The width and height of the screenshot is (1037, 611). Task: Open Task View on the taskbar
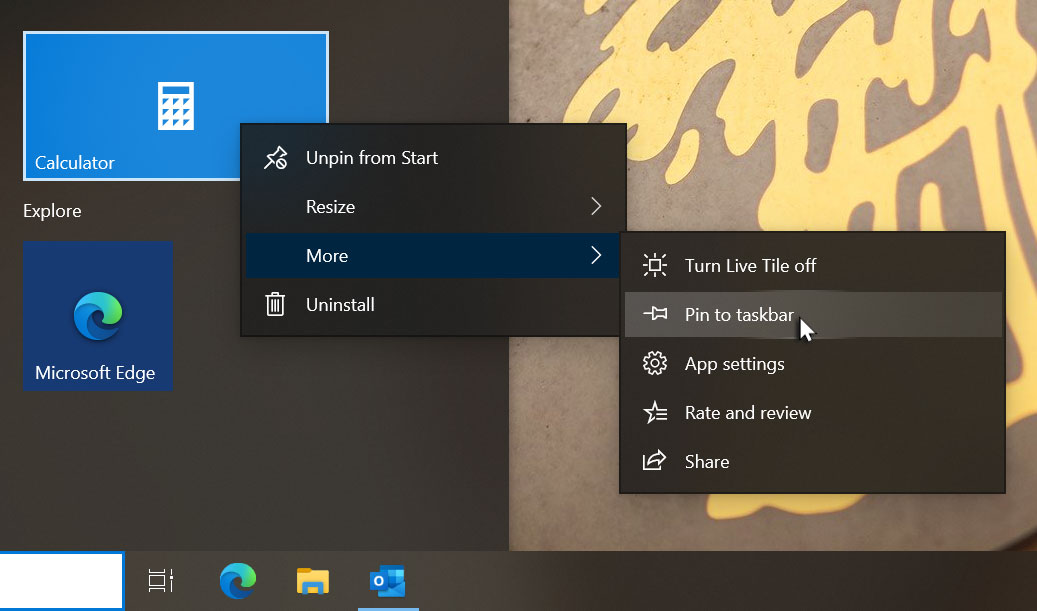coord(162,580)
